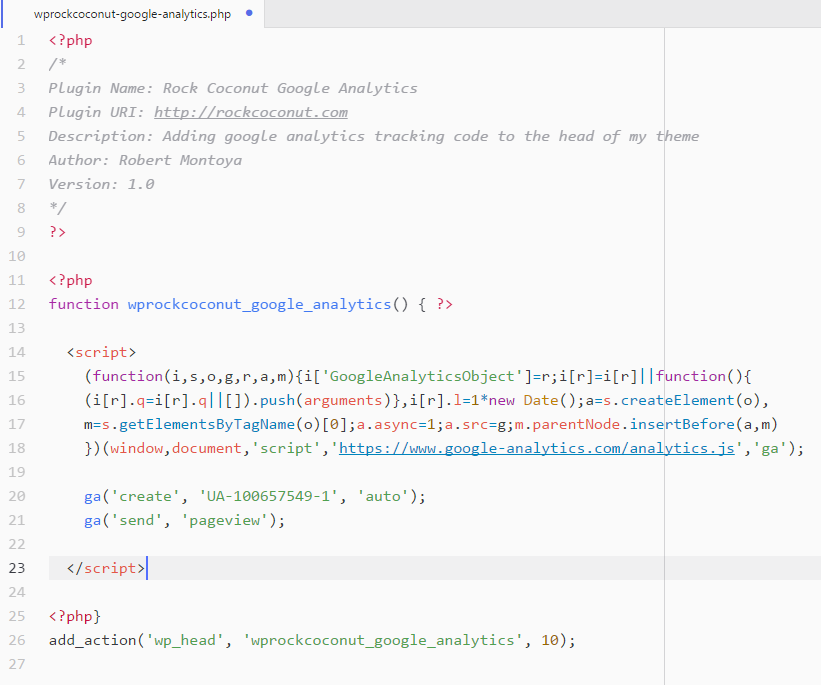821x685 pixels.
Task: Click getElementsByTagName on line 17
Action: pos(207,425)
